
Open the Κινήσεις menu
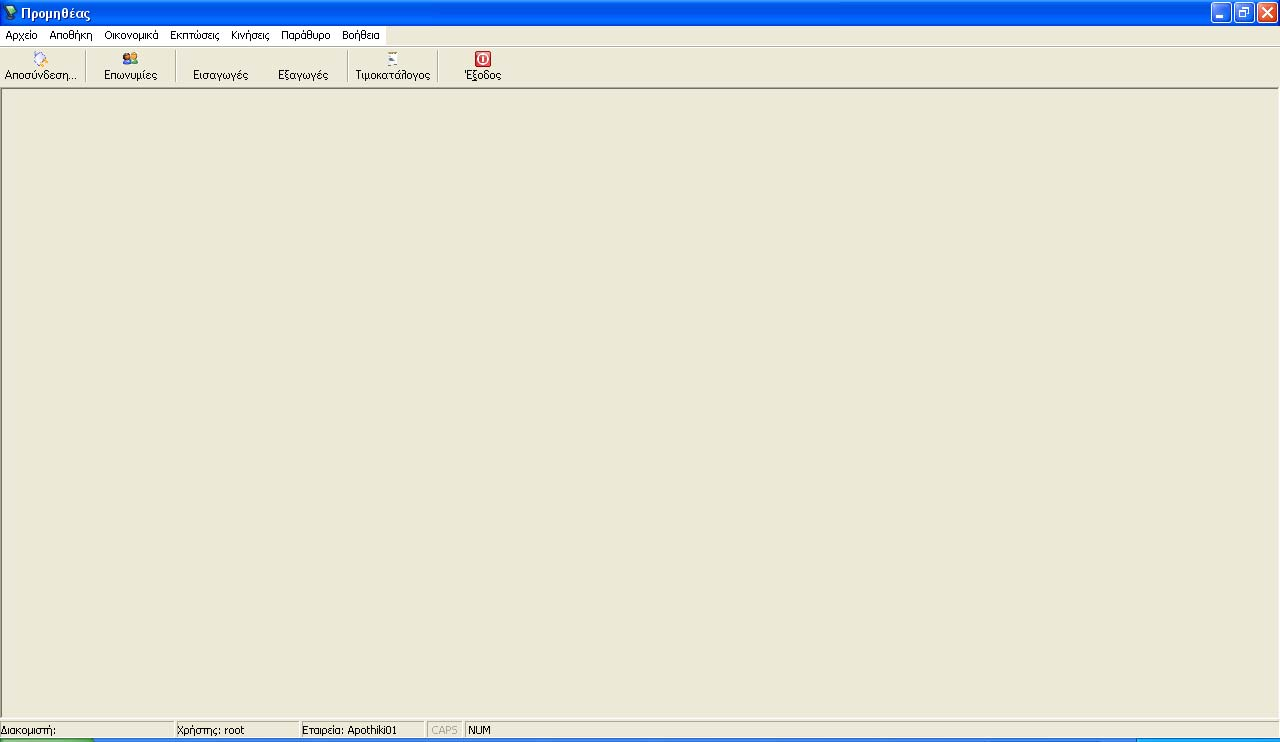[x=250, y=35]
